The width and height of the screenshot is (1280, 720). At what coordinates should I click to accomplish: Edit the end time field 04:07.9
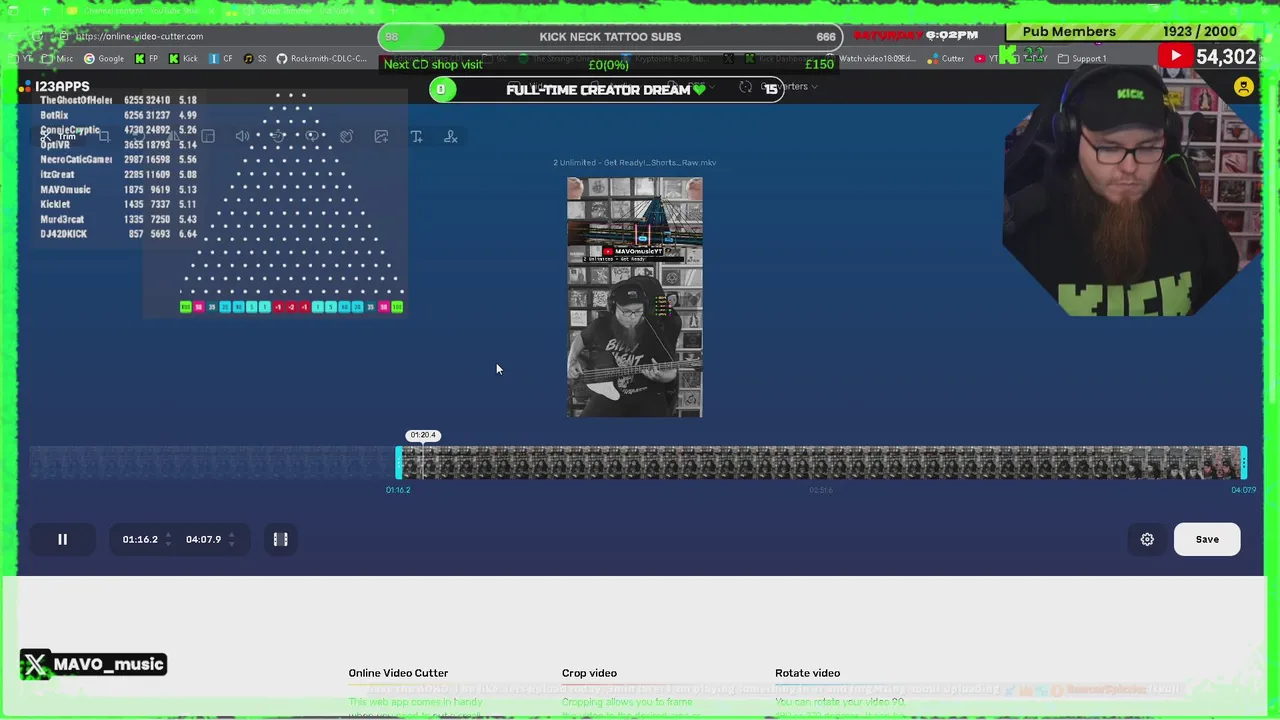pos(203,539)
